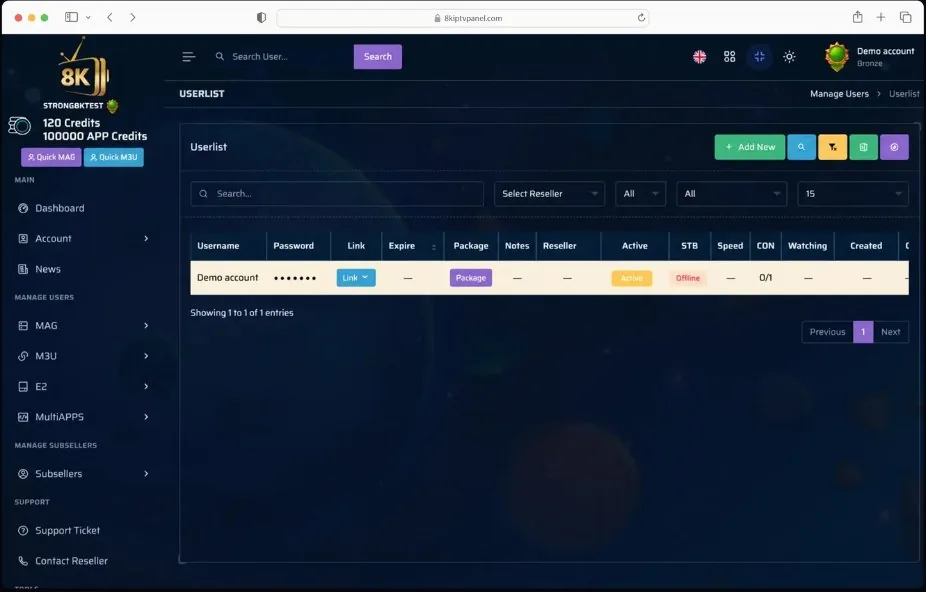Click Safari share icon
Image resolution: width=926 pixels, height=592 pixels.
[x=857, y=17]
